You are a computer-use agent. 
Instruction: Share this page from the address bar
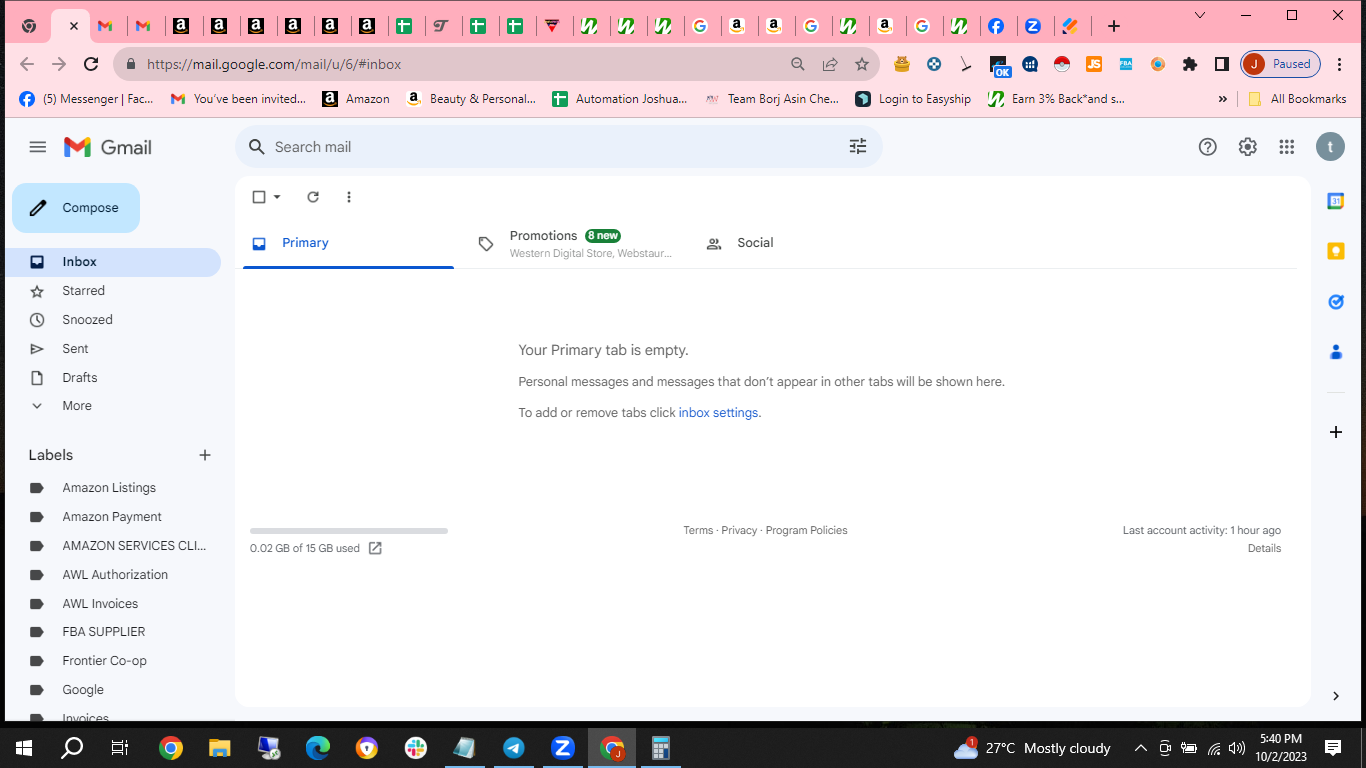(x=830, y=64)
